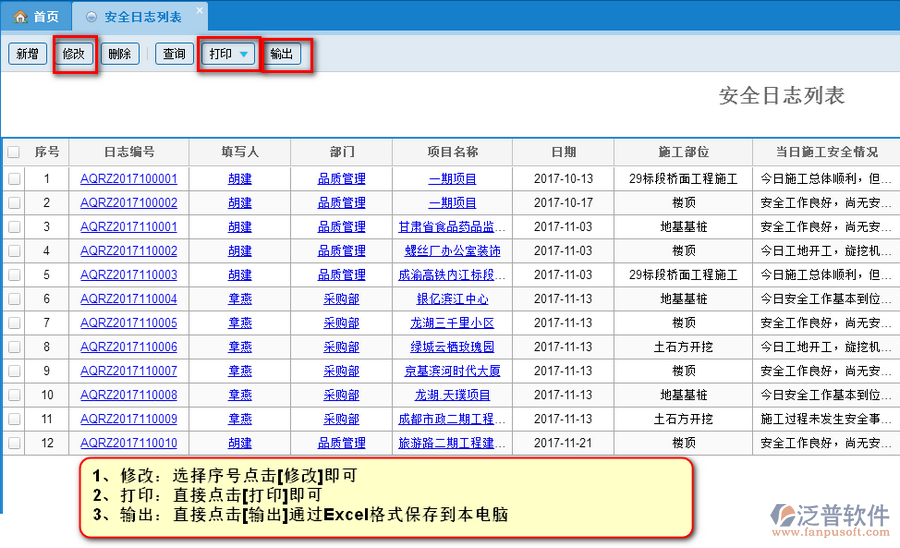Click the 输出 export button

282,54
